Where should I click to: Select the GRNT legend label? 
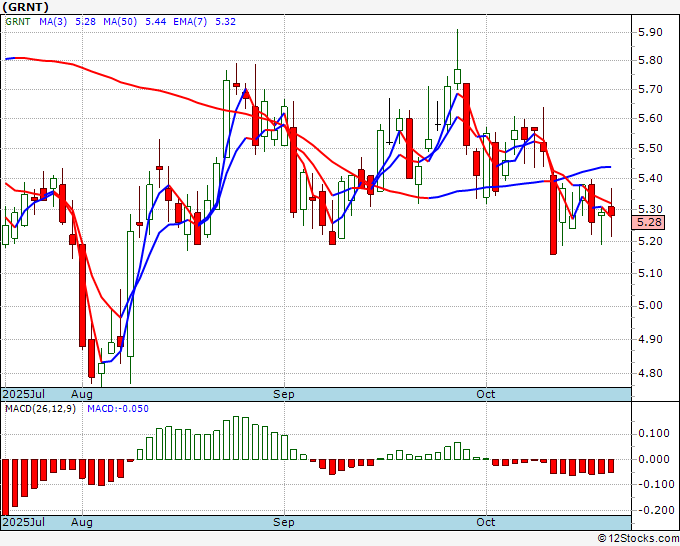(x=18, y=22)
